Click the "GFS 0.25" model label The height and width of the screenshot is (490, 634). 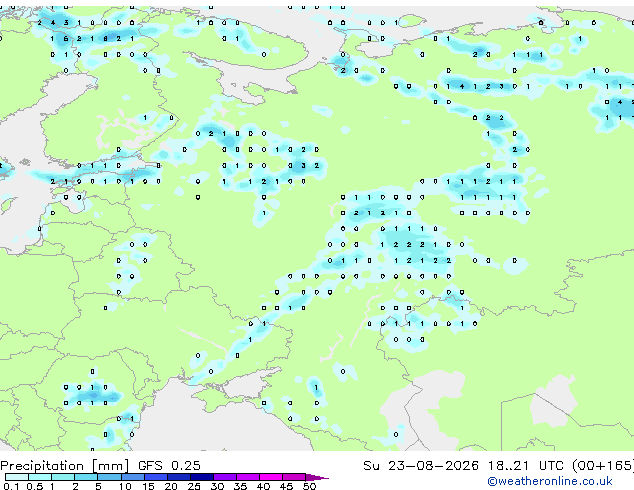click(169, 466)
